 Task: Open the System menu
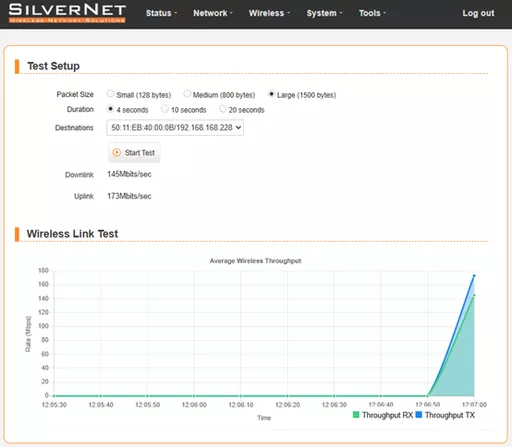point(324,13)
